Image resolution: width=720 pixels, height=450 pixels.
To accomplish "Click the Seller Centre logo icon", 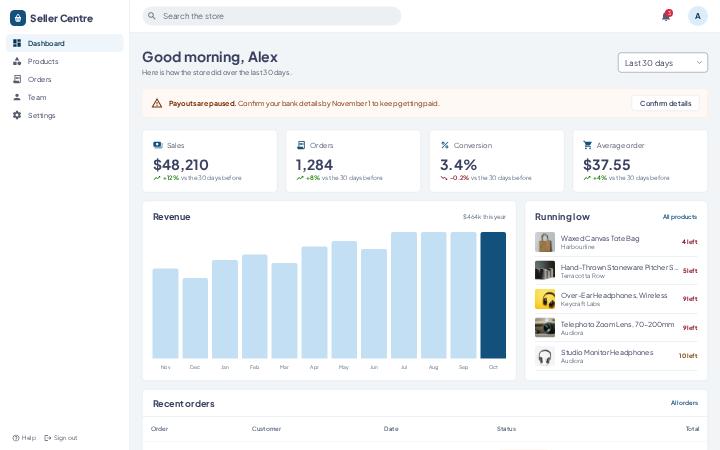I will [18, 18].
